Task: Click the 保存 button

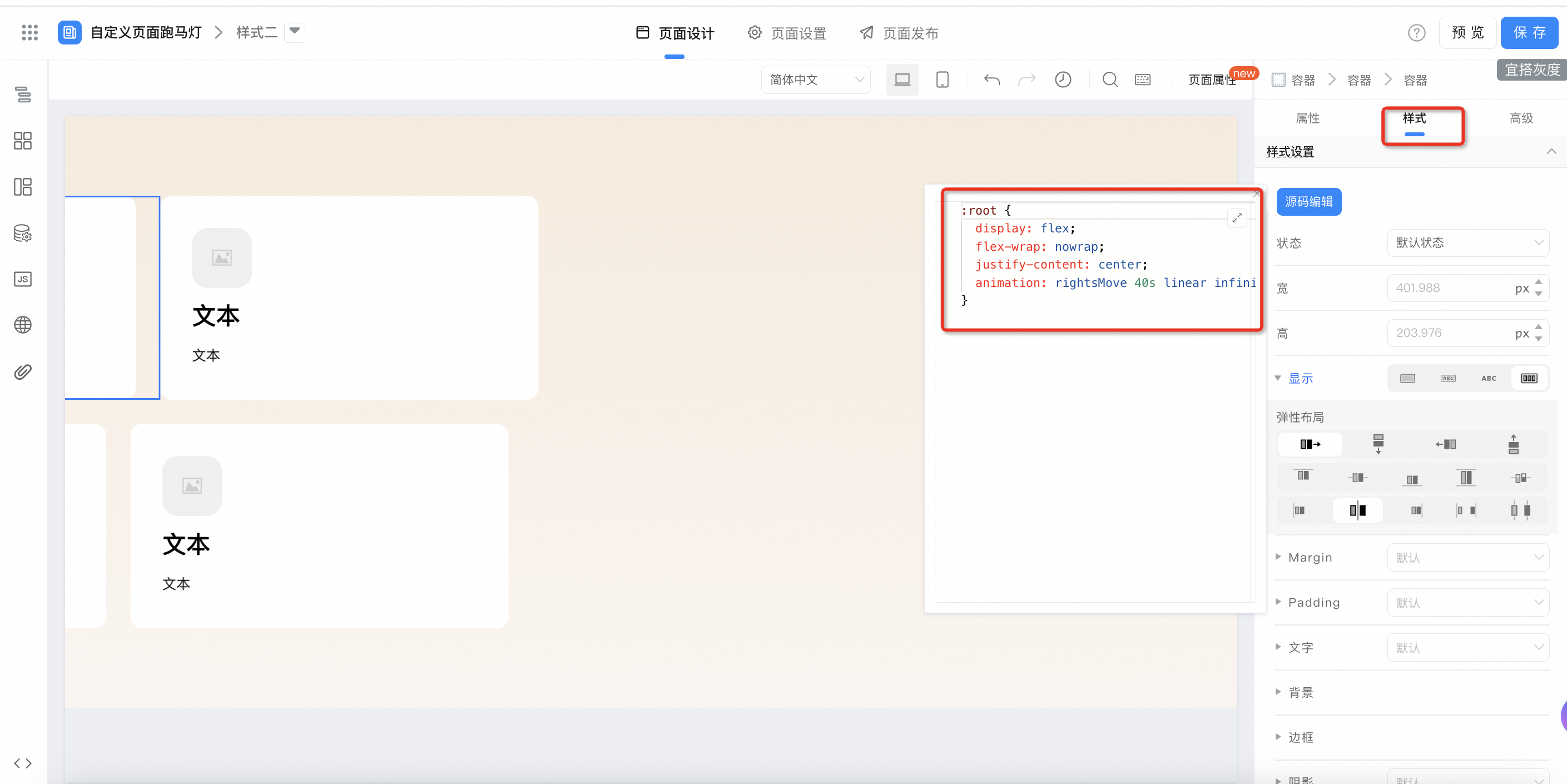Action: (x=1529, y=33)
